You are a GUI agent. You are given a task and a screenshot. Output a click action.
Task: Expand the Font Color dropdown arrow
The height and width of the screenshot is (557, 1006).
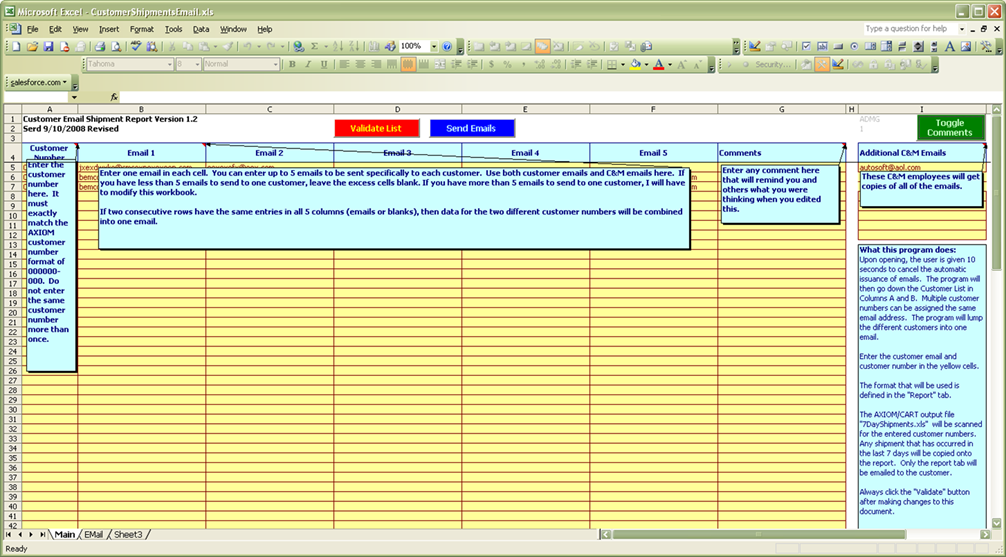pyautogui.click(x=670, y=64)
